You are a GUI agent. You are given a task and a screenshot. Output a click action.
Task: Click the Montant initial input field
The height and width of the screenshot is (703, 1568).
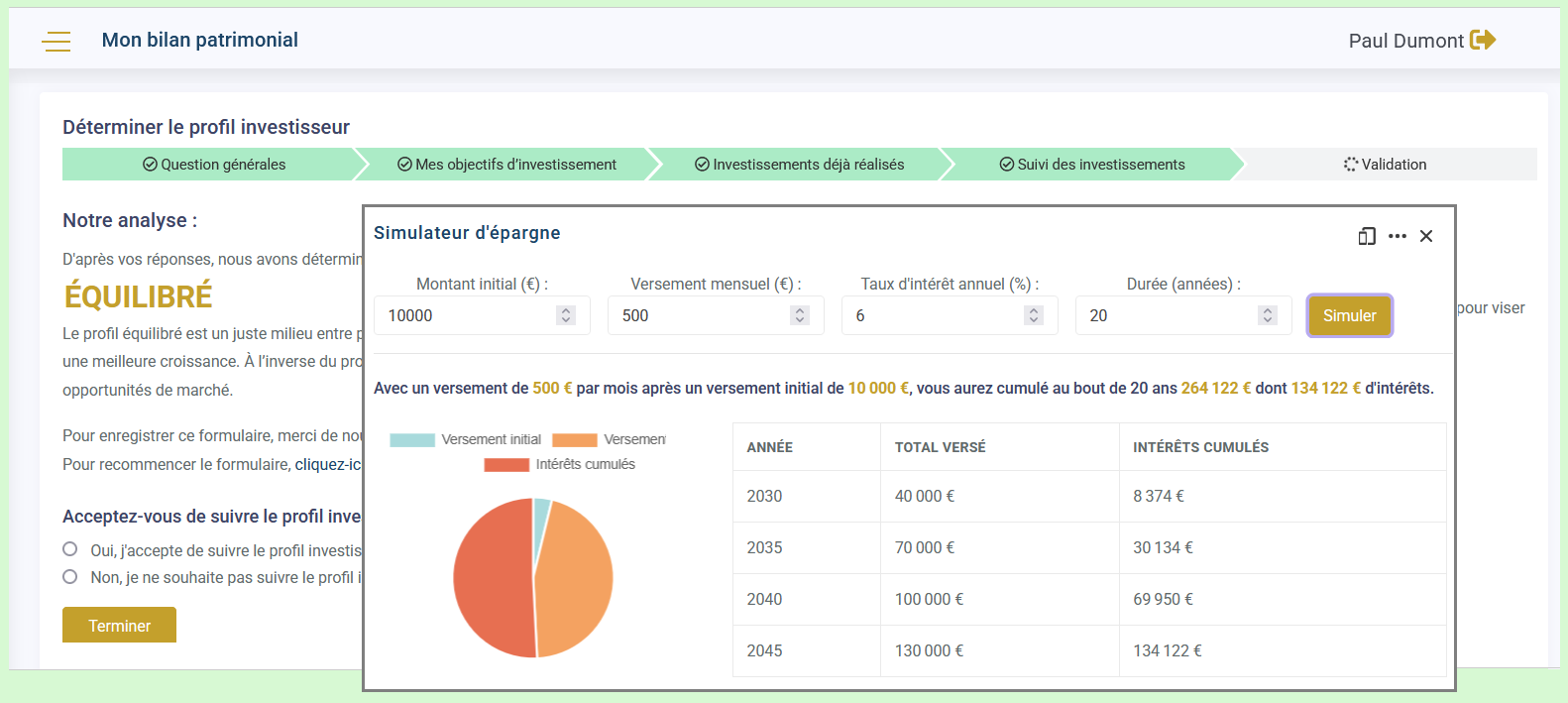click(466, 315)
